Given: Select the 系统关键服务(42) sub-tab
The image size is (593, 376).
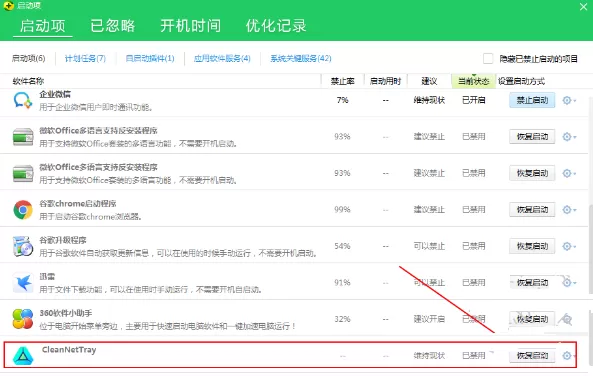Looking at the screenshot, I should 301,58.
